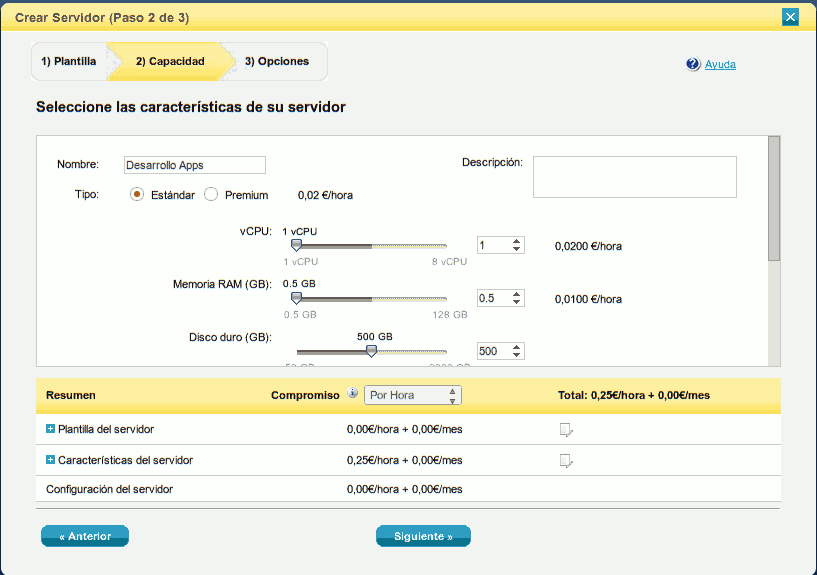Click the Descripción text area
817x575 pixels.
[635, 177]
